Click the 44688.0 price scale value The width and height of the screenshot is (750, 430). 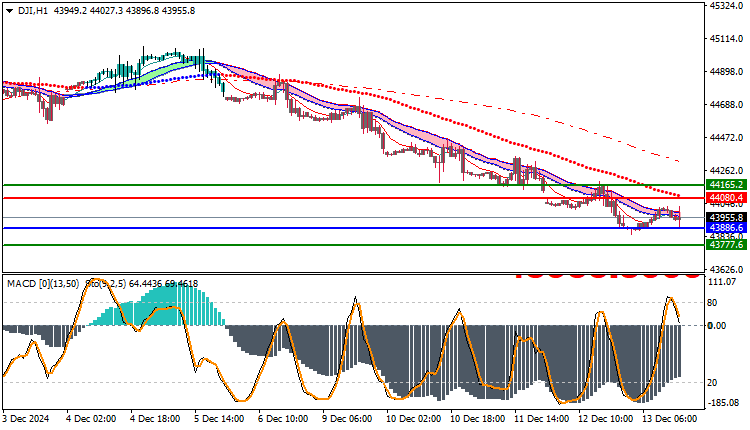tap(727, 105)
